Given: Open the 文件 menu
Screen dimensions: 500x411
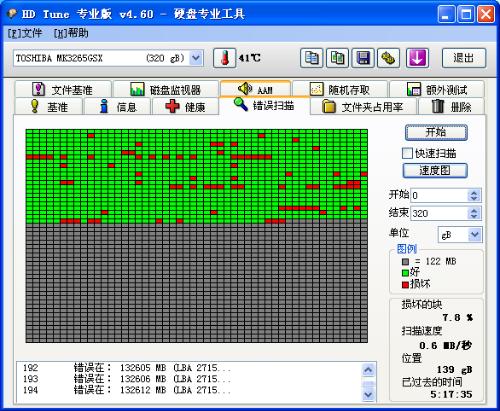Looking at the screenshot, I should (x=25, y=33).
